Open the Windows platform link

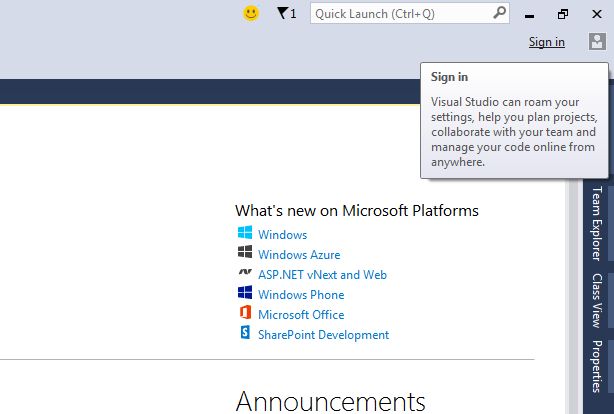pyautogui.click(x=282, y=235)
